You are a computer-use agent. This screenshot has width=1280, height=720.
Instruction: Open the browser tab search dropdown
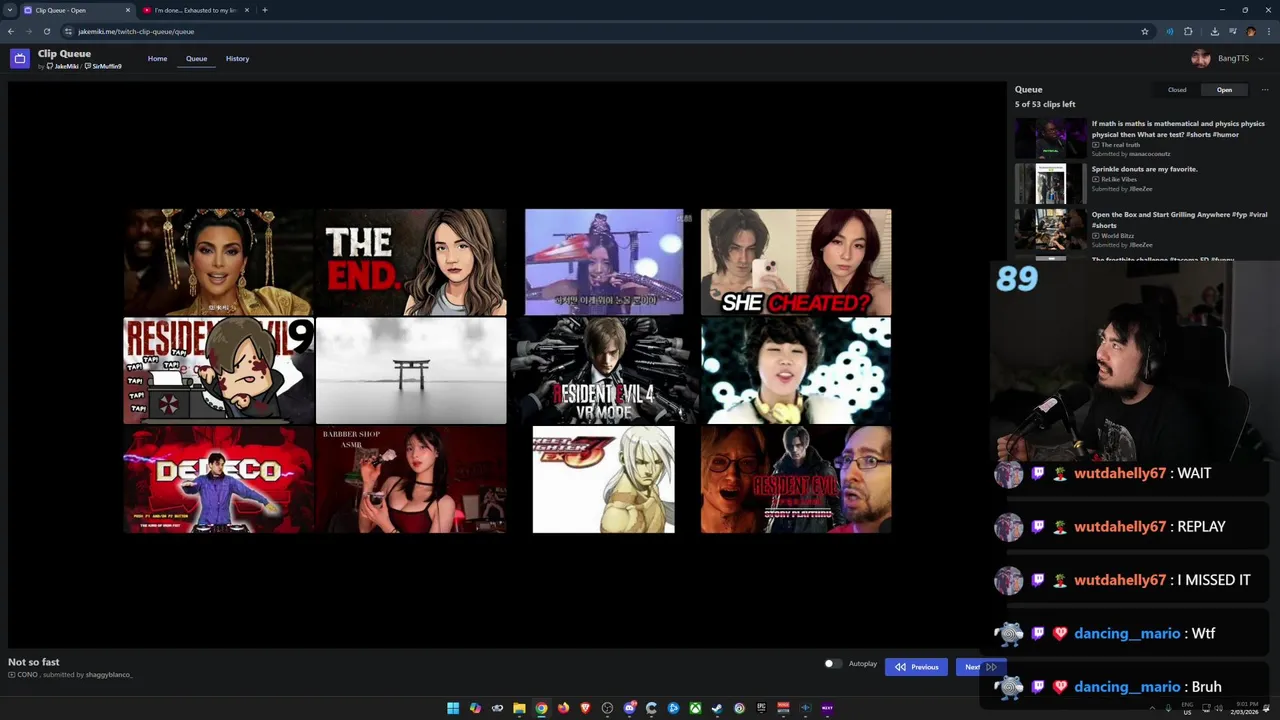[9, 10]
